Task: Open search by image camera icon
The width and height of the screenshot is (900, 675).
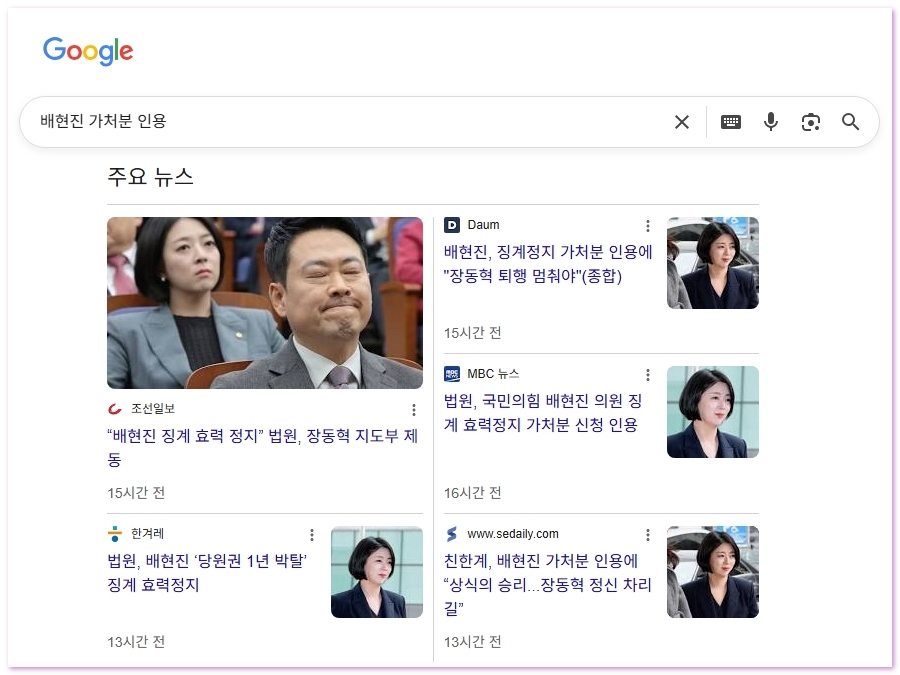Action: (x=810, y=122)
